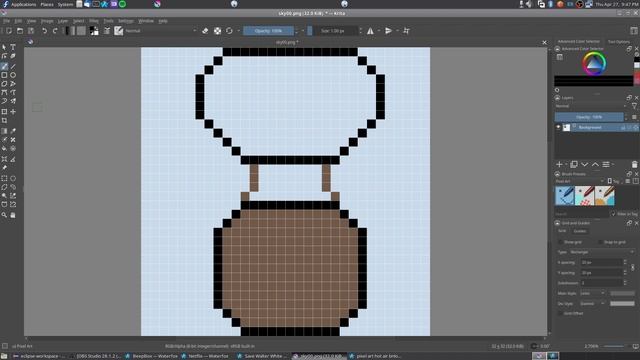Open the Layer menu
Viewport: 640px width, 360px height.
62,21
